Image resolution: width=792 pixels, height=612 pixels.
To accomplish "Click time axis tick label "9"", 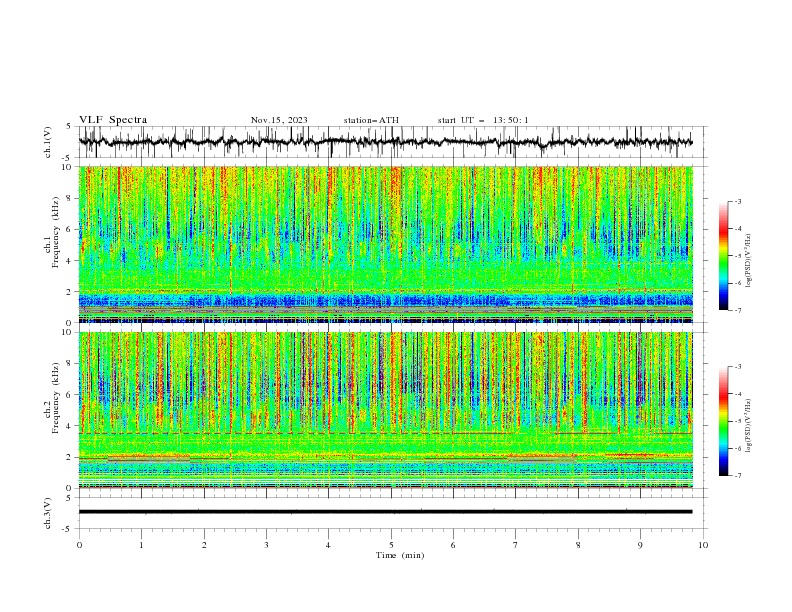I will click(640, 545).
